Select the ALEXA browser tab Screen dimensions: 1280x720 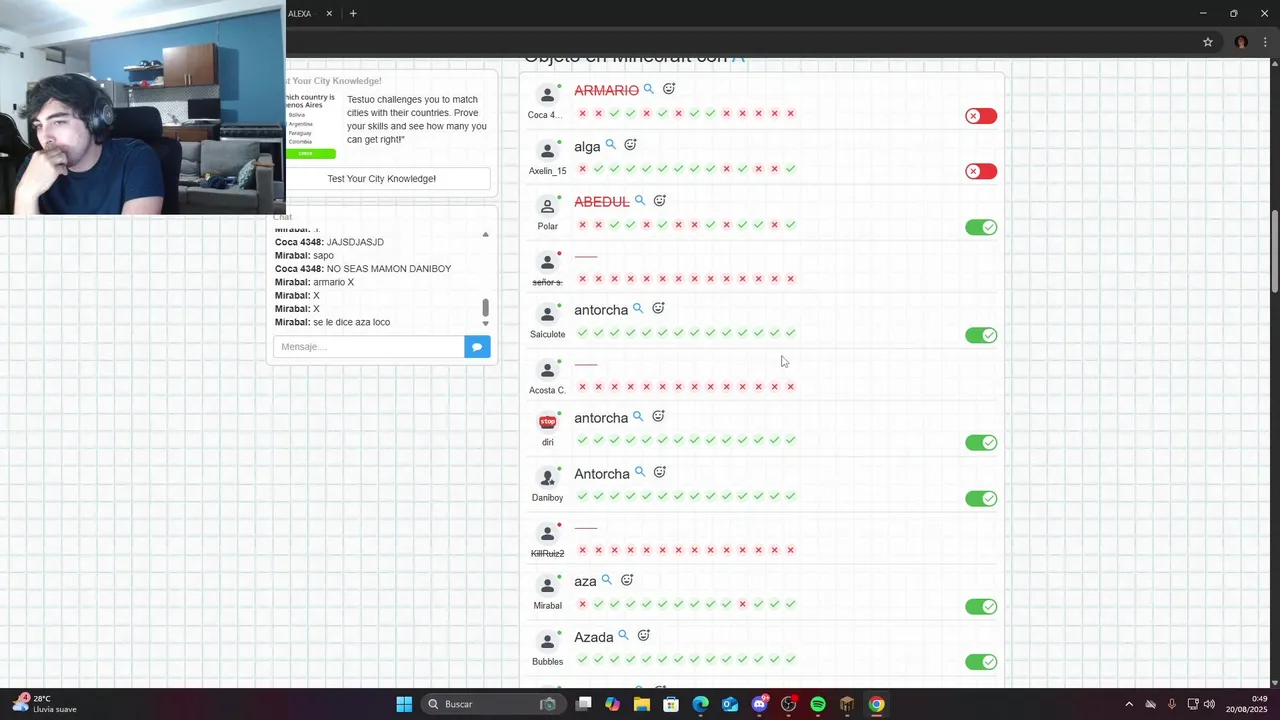(300, 14)
